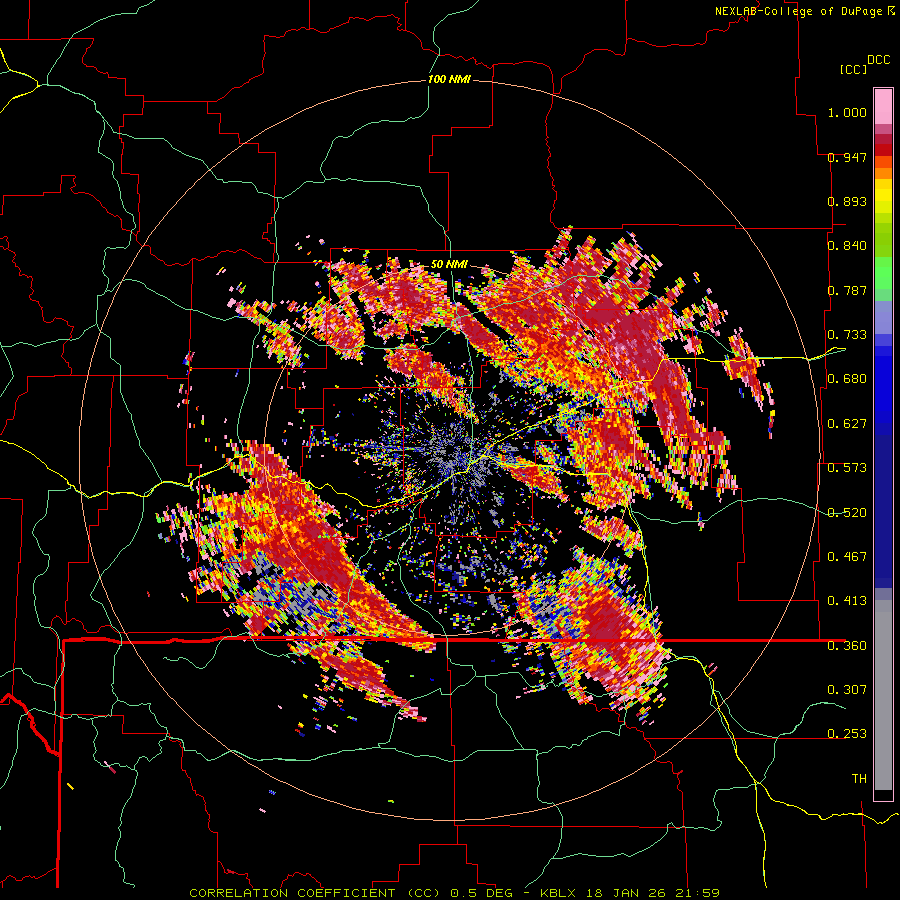The height and width of the screenshot is (900, 900).
Task: Click the bright green segment of the color bar
Action: 883,273
